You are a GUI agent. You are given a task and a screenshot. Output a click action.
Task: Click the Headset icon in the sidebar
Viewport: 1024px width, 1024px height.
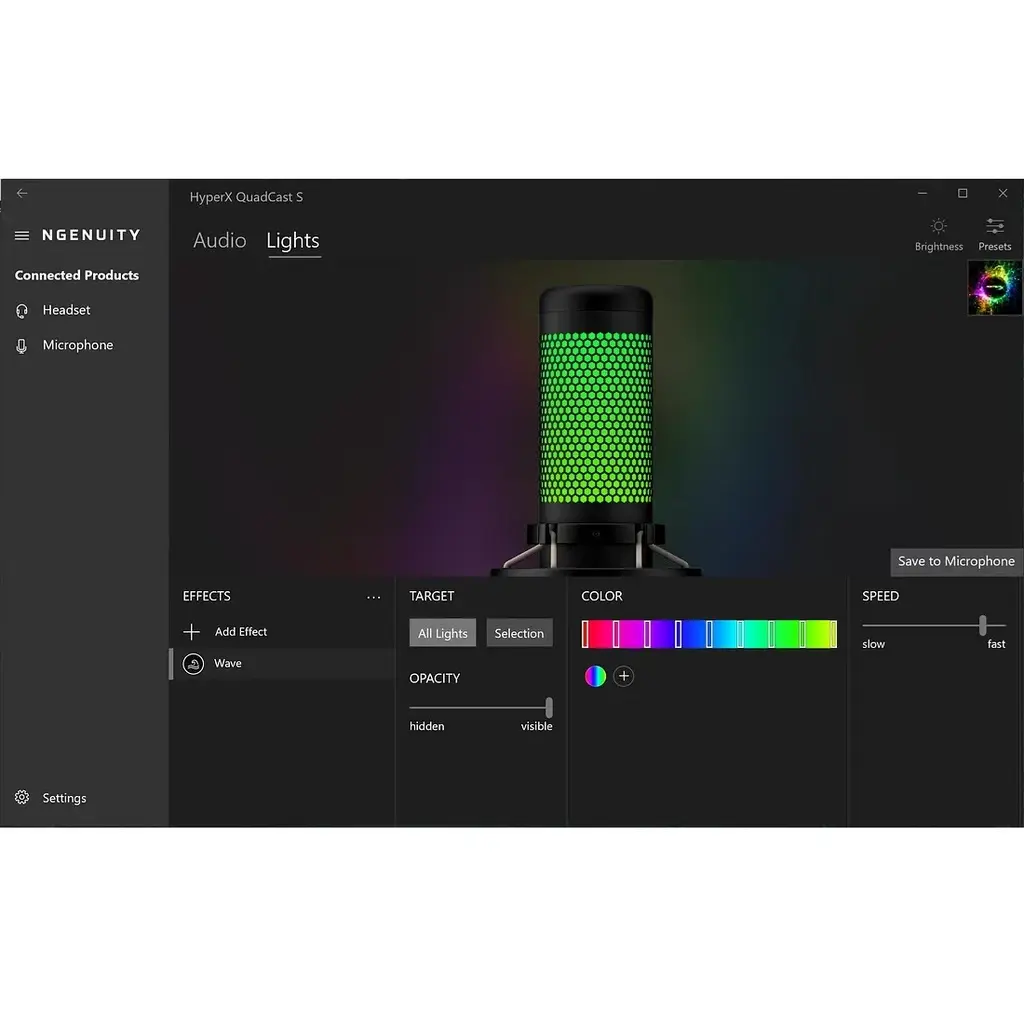pyautogui.click(x=22, y=310)
